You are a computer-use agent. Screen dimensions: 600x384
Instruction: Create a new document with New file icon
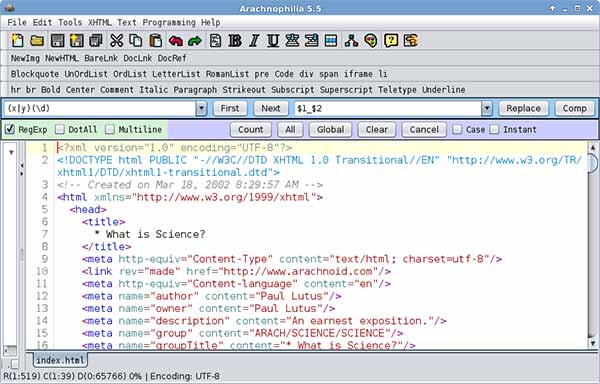click(18, 41)
